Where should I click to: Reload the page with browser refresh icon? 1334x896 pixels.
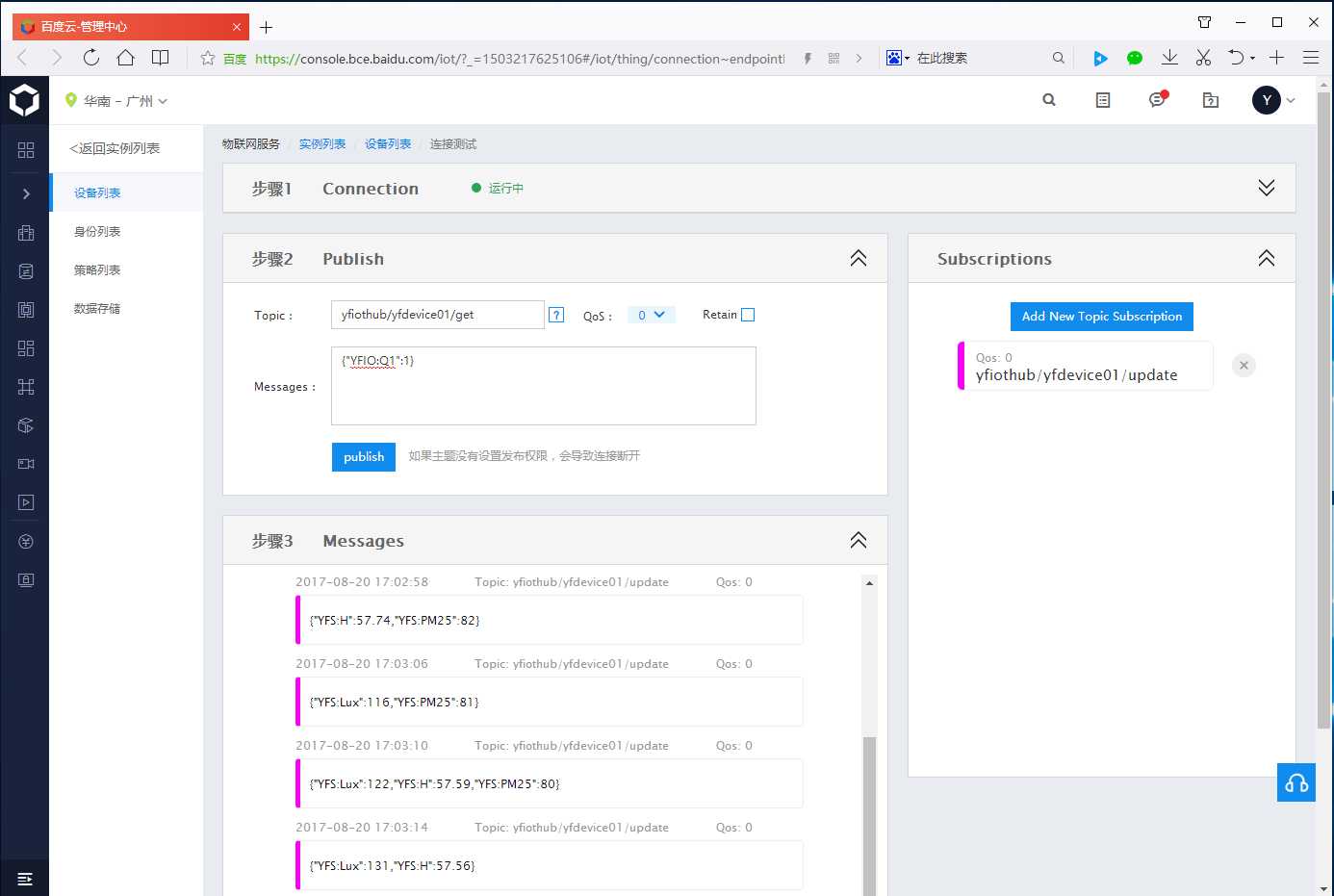(91, 58)
